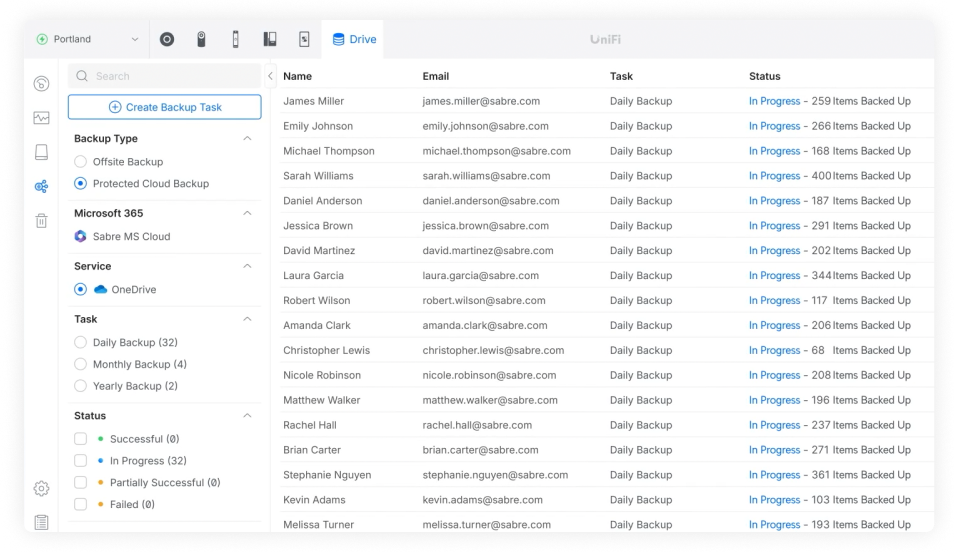The image size is (954, 552).
Task: Select the Monthly Backup radio option
Action: coord(81,365)
